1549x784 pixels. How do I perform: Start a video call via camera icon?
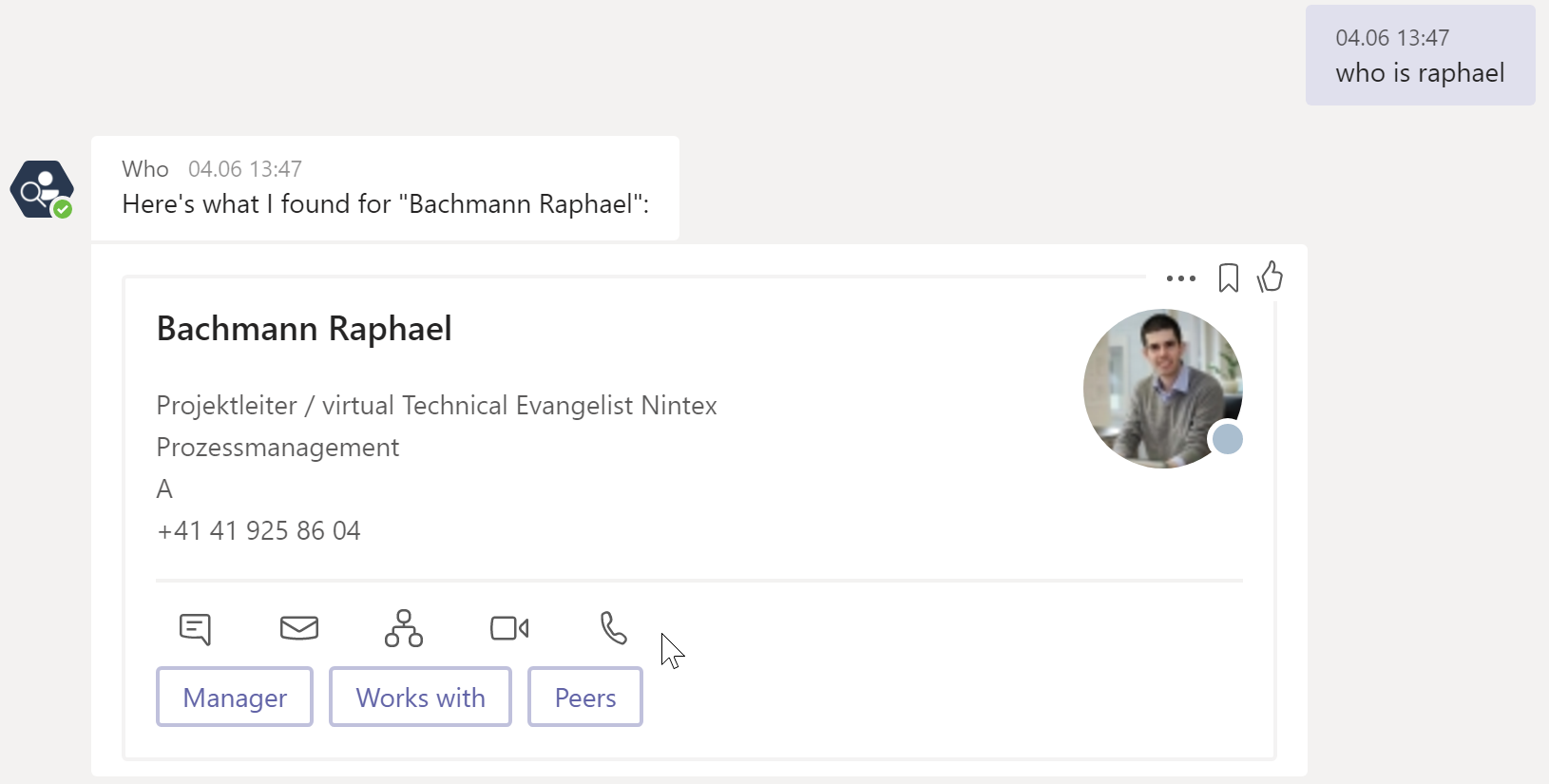click(509, 628)
